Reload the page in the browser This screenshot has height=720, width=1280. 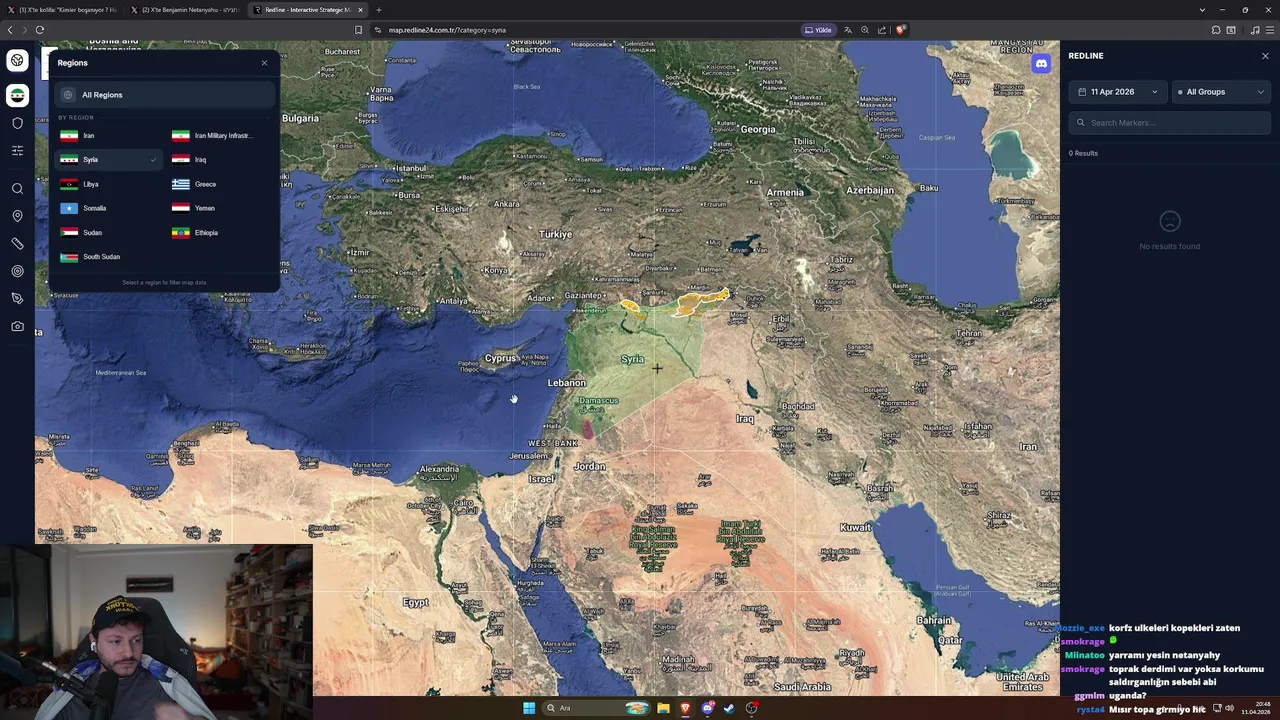pos(40,30)
